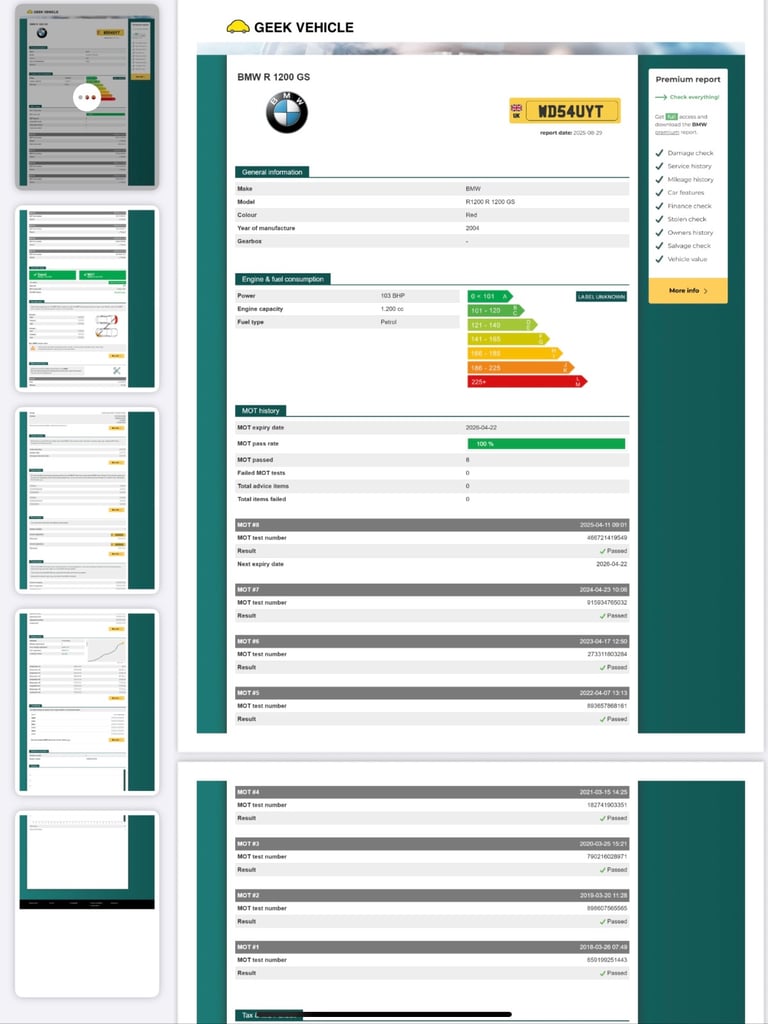Select the page 5 thumbnail
The height and width of the screenshot is (1024, 768).
point(87,904)
